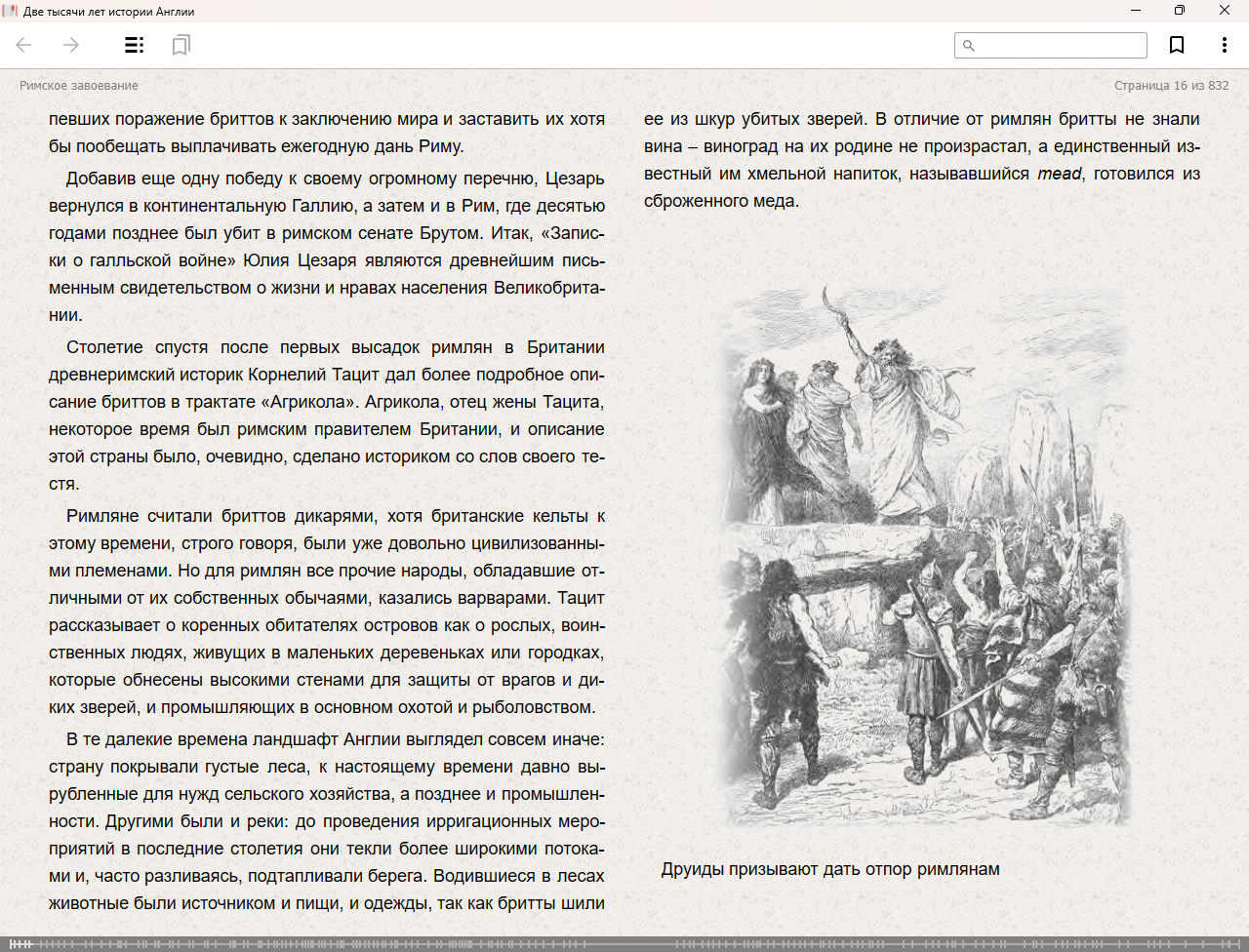Click the reading progress bar at the bottom

[624, 944]
